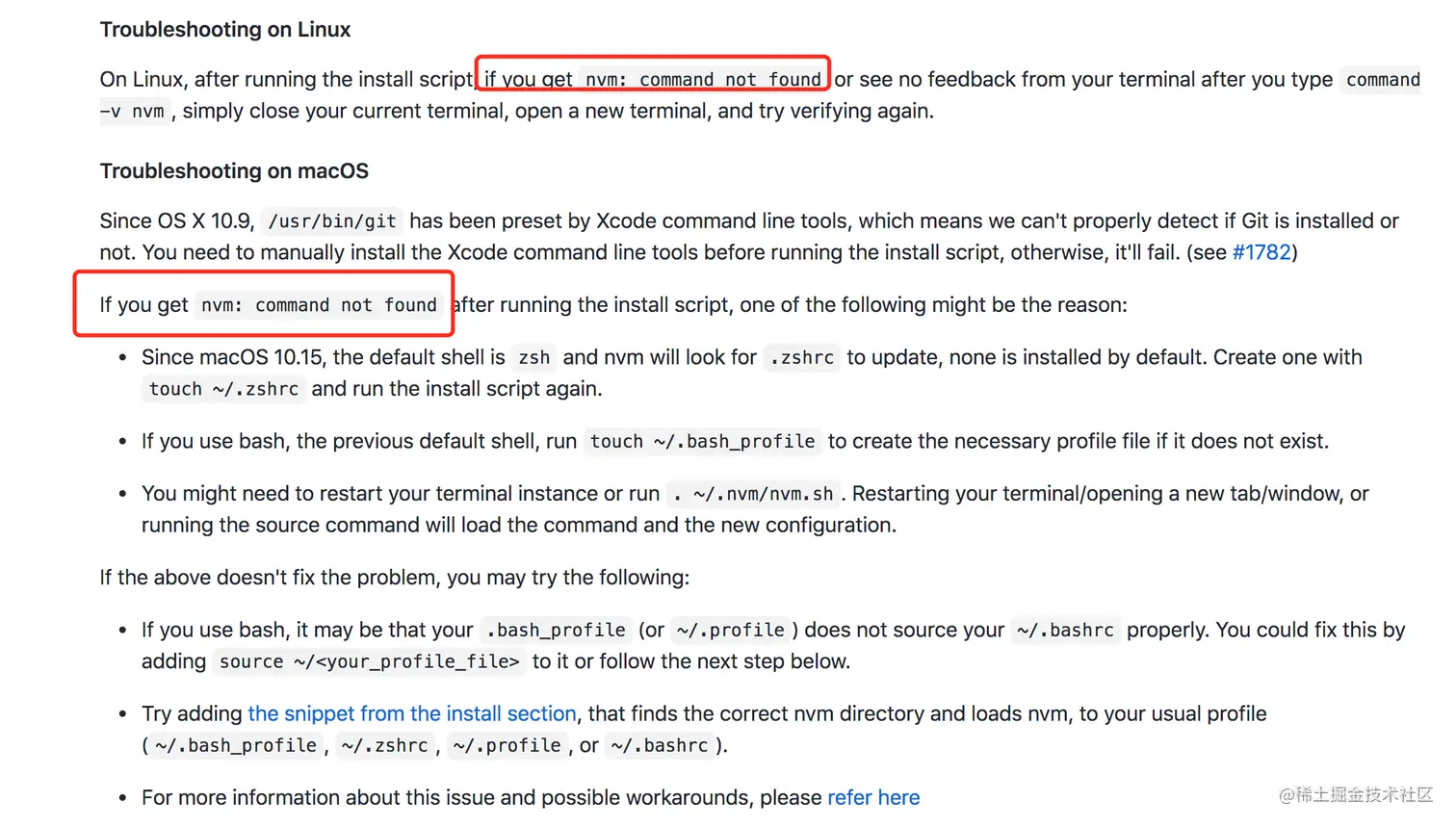Click the "zsh" default shell code snippet
This screenshot has height=827, width=1456.
(533, 358)
